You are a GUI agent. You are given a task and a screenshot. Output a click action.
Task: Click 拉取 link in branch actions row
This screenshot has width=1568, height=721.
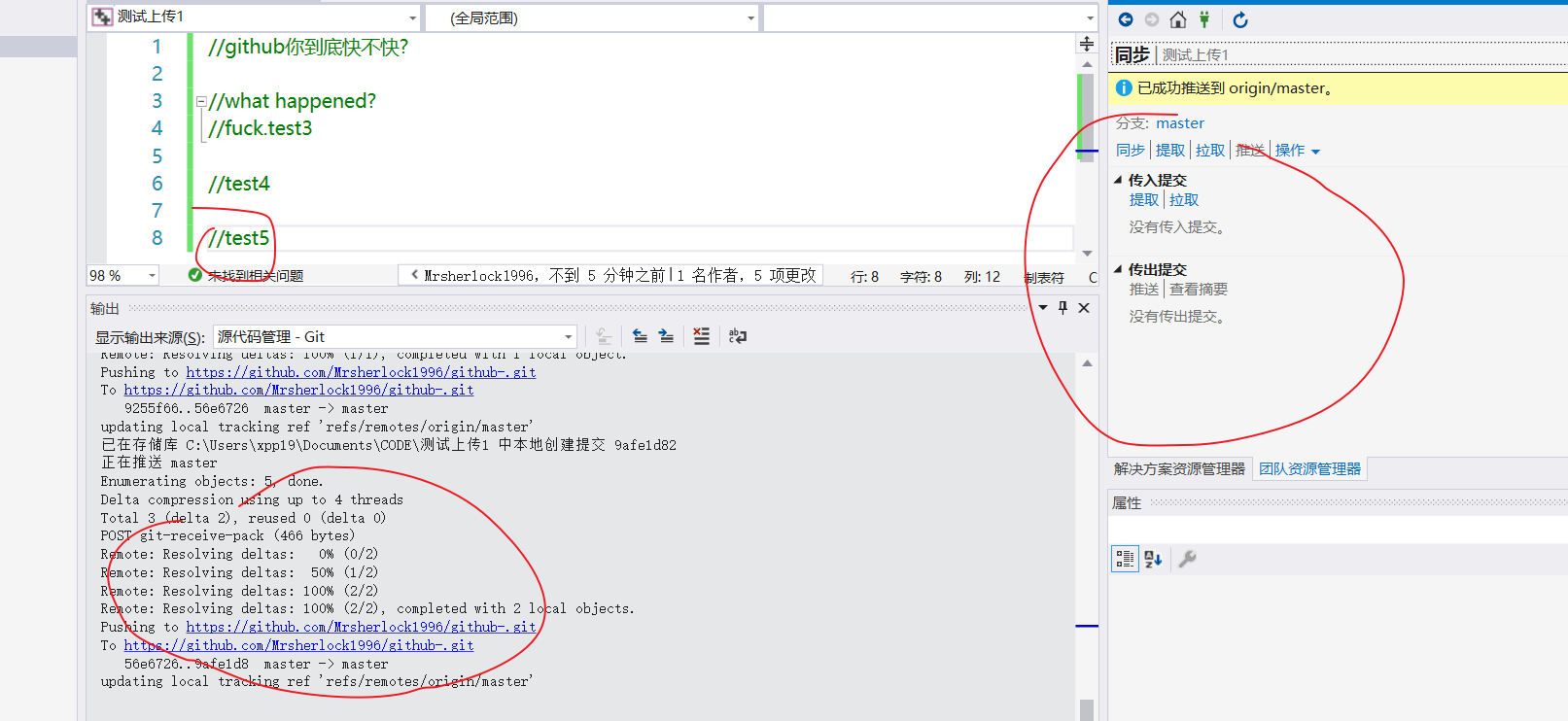(x=1210, y=151)
